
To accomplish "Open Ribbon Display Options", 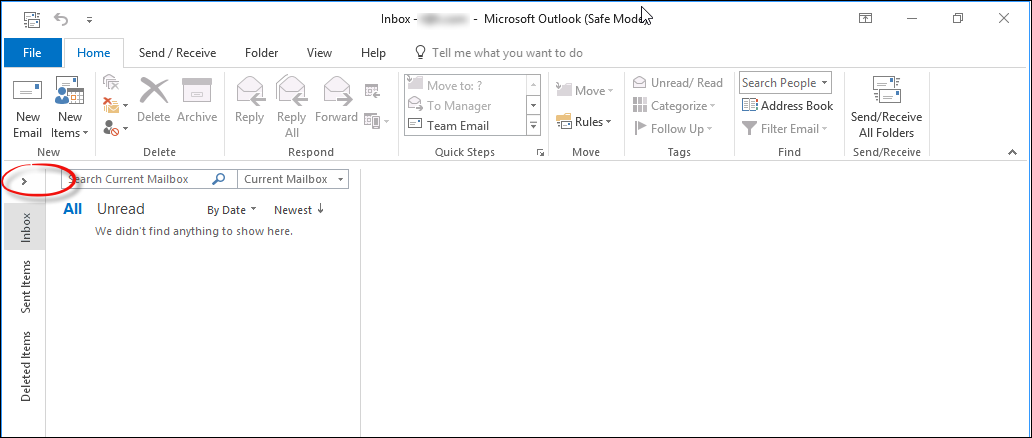I will click(865, 18).
